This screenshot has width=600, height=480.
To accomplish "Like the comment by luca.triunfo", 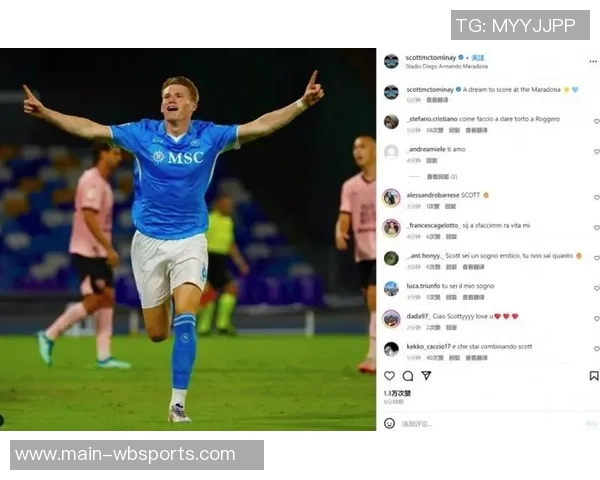I will [596, 288].
